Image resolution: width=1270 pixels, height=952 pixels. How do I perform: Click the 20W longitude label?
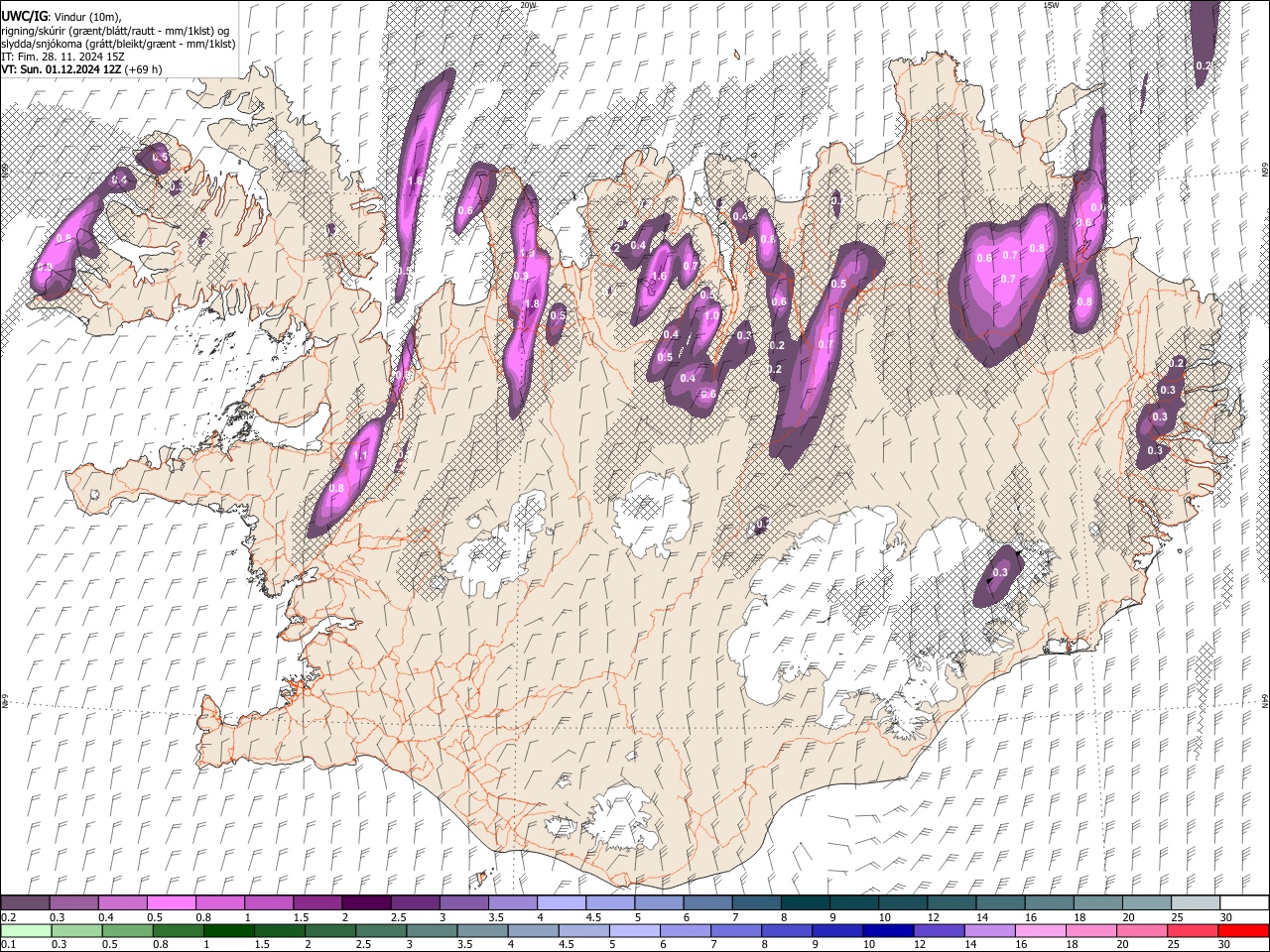[x=529, y=5]
